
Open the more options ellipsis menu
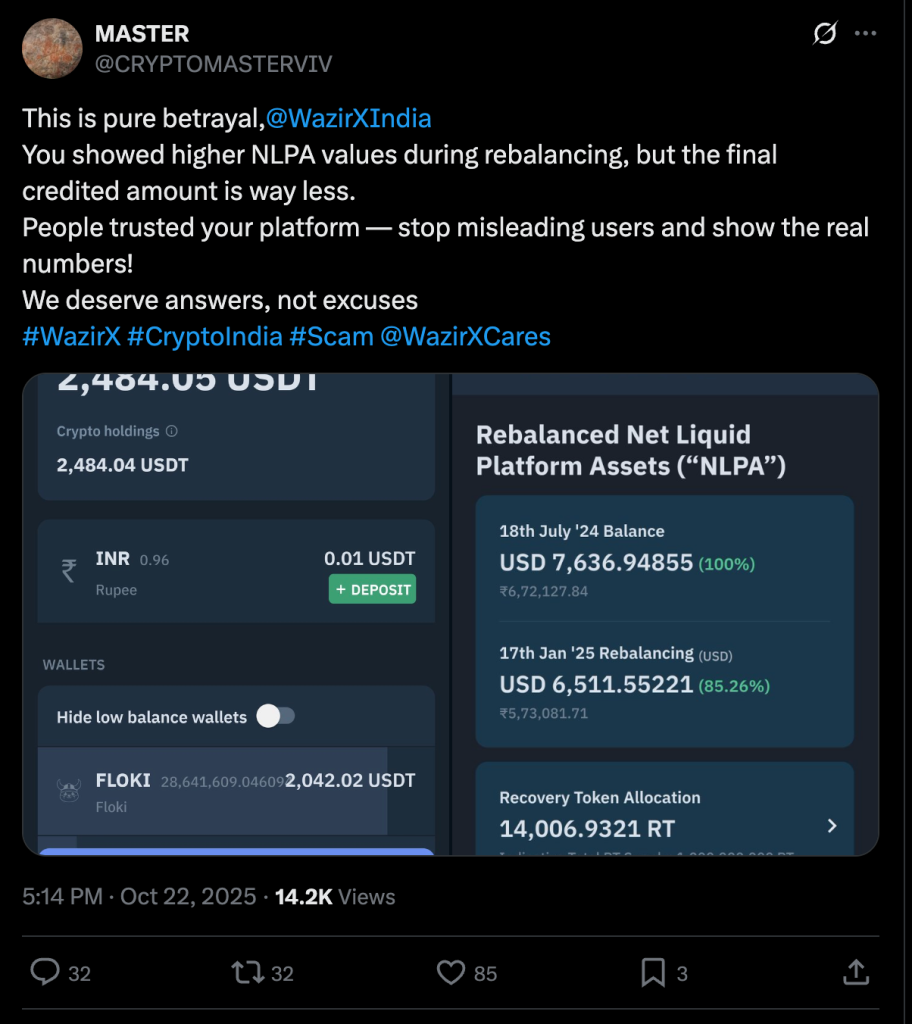tap(865, 34)
